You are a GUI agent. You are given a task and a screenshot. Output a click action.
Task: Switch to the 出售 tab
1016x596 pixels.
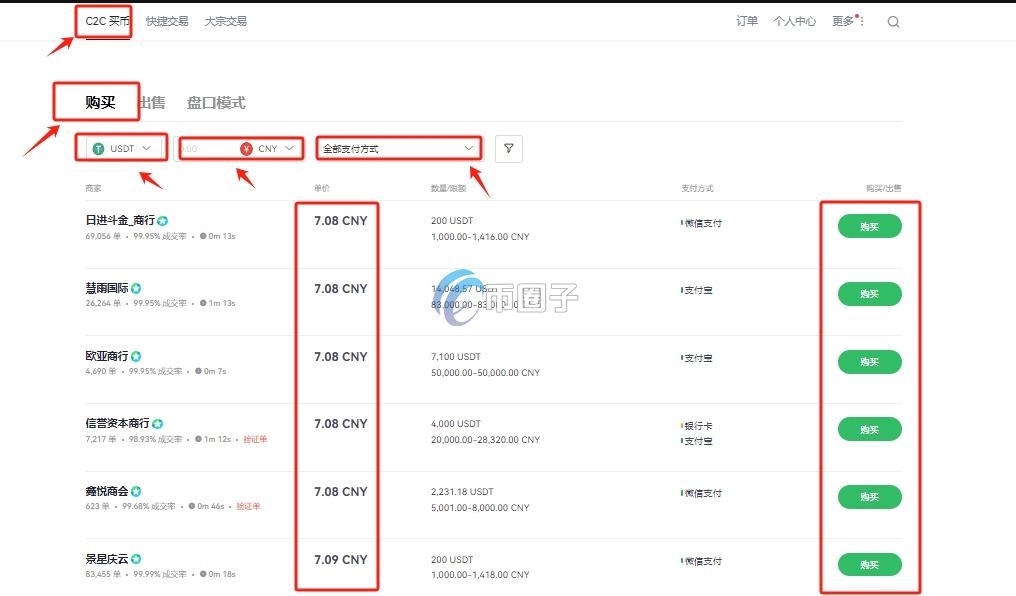click(x=152, y=103)
